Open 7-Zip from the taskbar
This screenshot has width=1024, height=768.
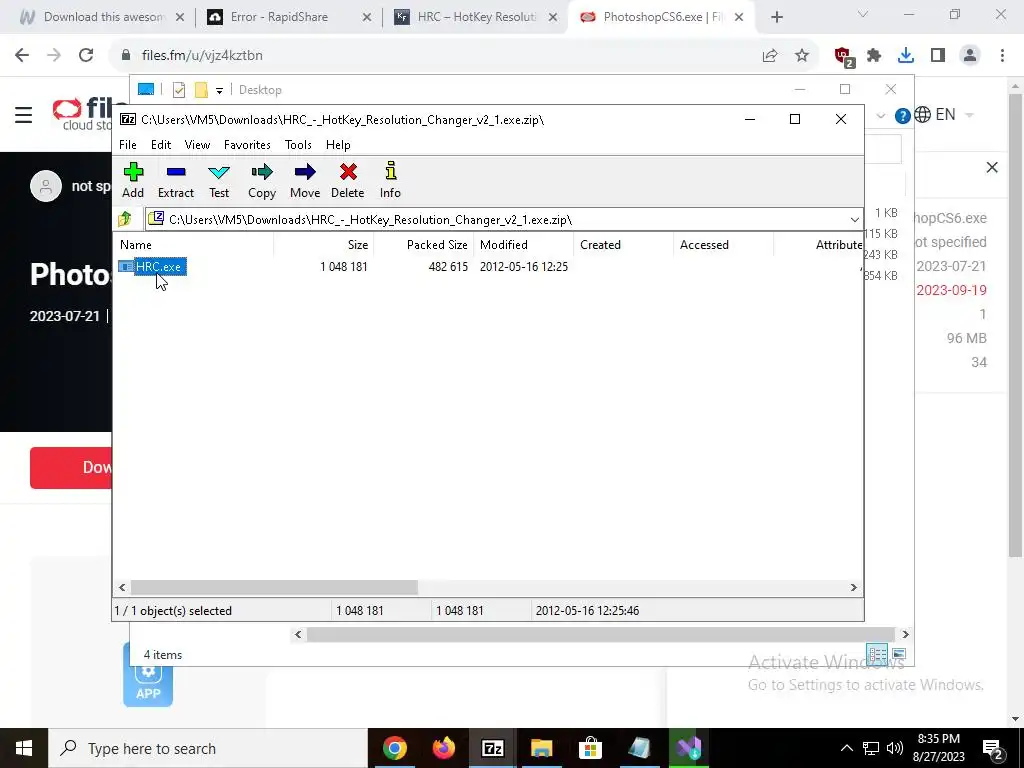click(x=493, y=748)
